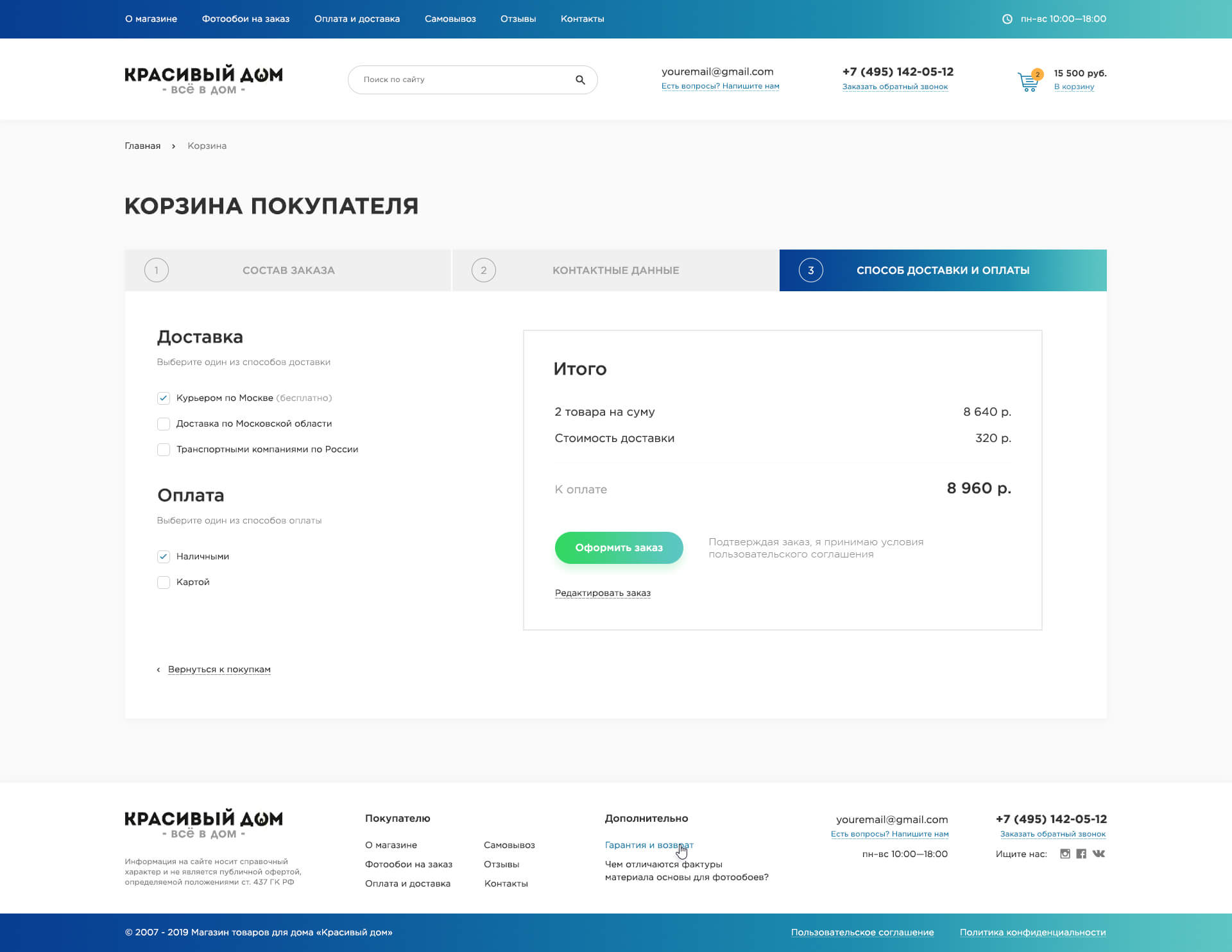The width and height of the screenshot is (1232, 952).
Task: Open Контакты in top menu
Action: 582,19
